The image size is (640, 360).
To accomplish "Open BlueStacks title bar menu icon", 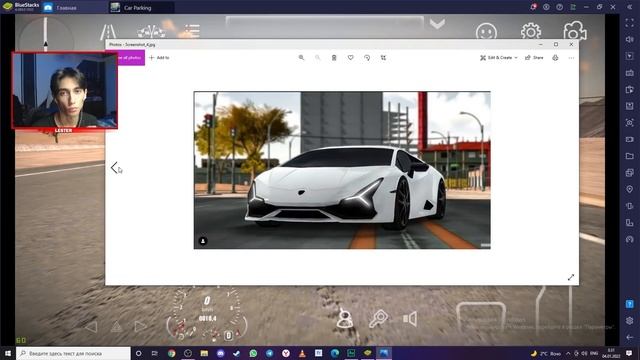I will pos(573,7).
